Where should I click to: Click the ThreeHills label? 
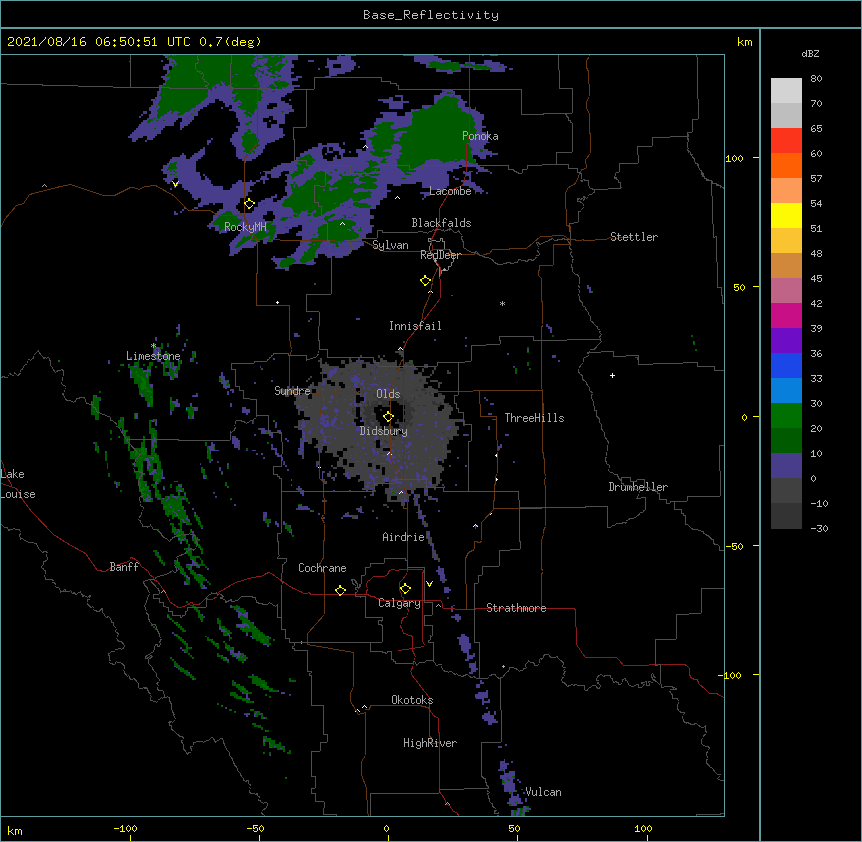[534, 418]
